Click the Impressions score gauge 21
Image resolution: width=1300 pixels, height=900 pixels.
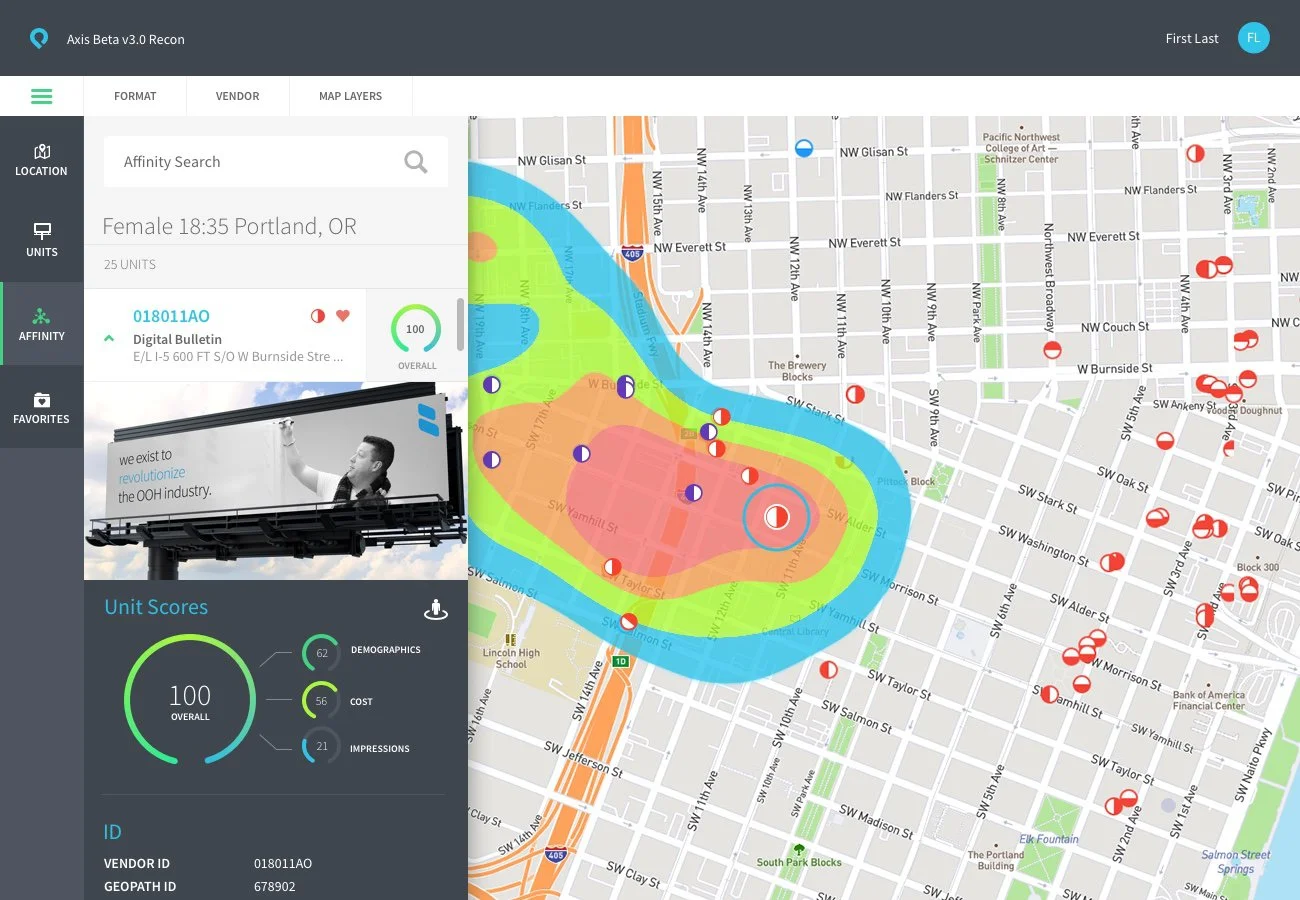coord(321,747)
